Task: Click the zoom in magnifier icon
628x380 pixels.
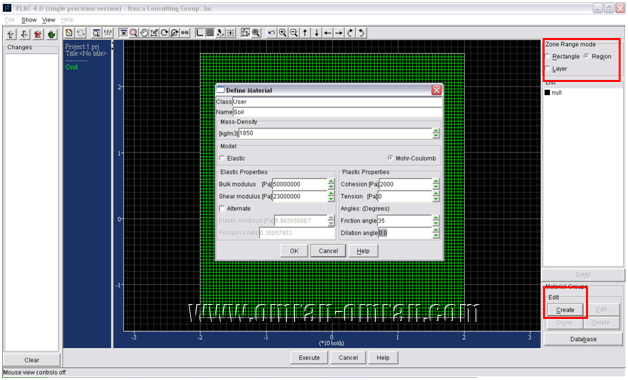Action: click(x=283, y=33)
